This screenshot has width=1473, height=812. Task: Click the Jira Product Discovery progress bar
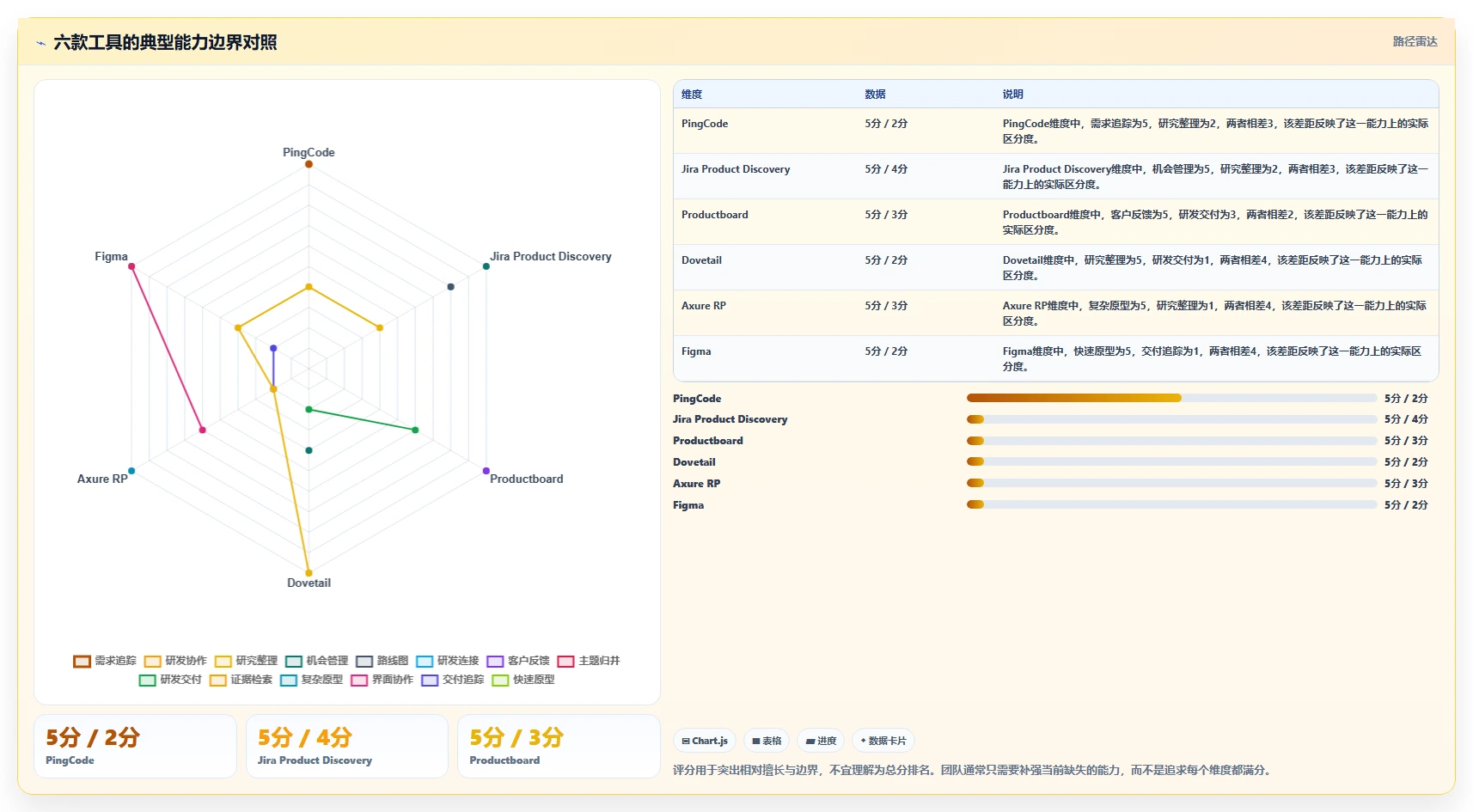tap(1171, 419)
